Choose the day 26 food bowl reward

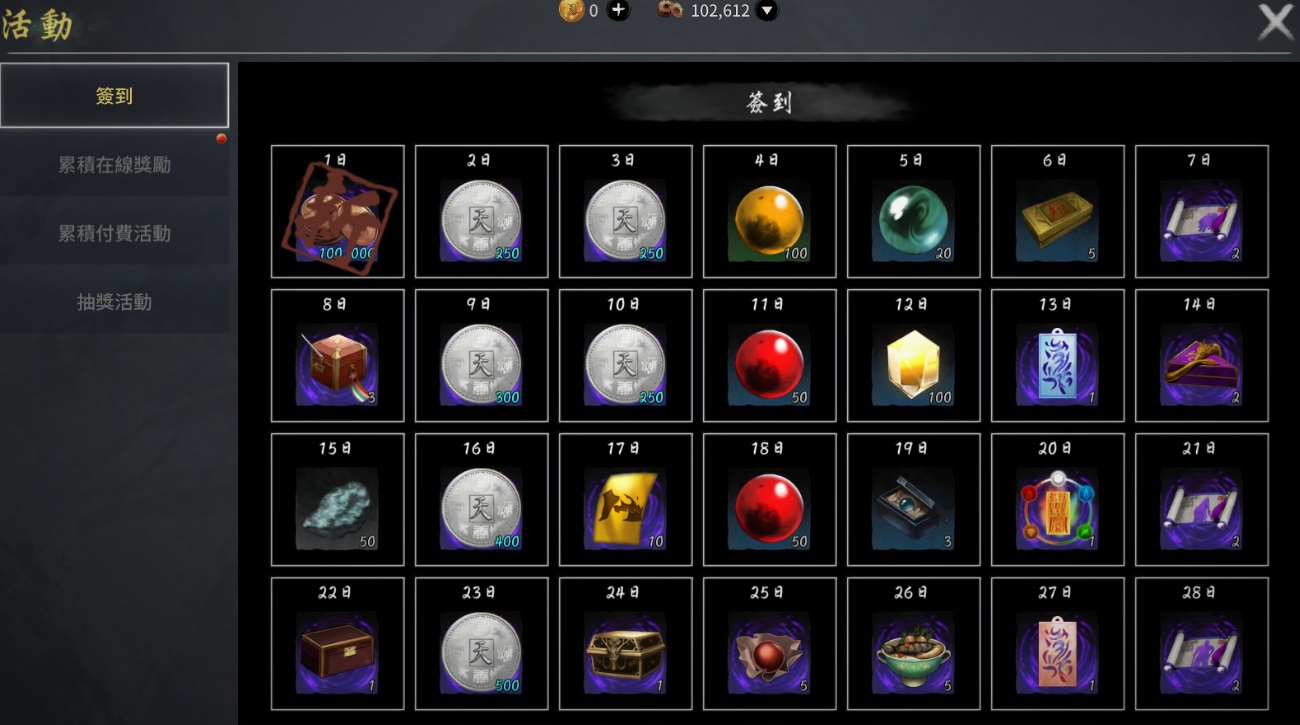(914, 644)
